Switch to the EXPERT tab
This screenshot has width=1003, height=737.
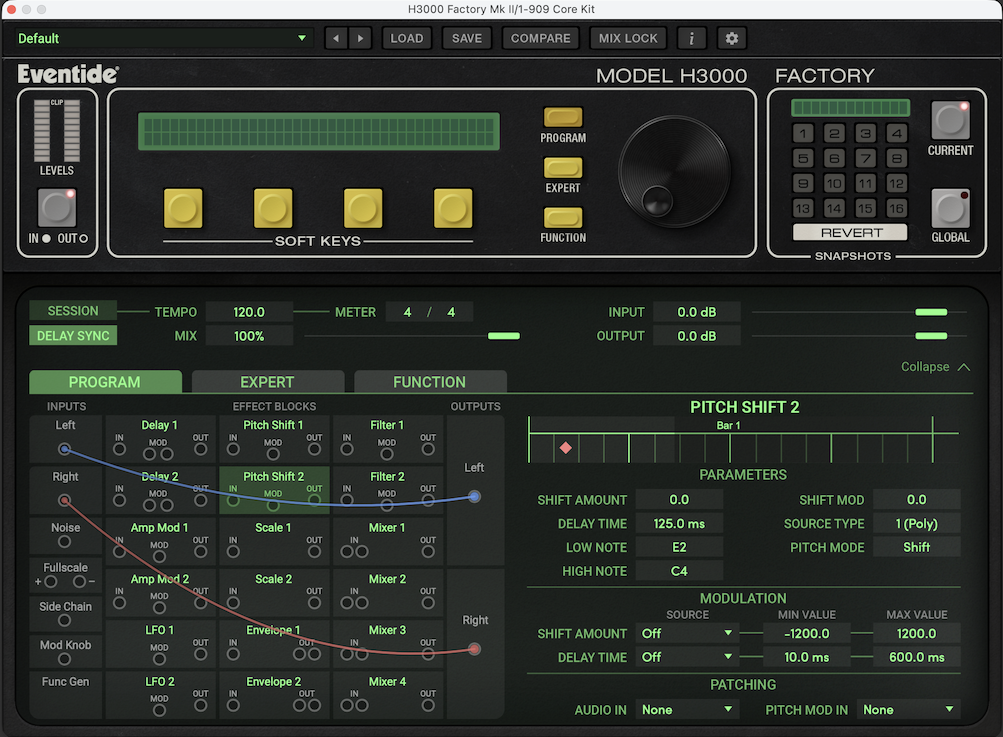pyautogui.click(x=267, y=382)
